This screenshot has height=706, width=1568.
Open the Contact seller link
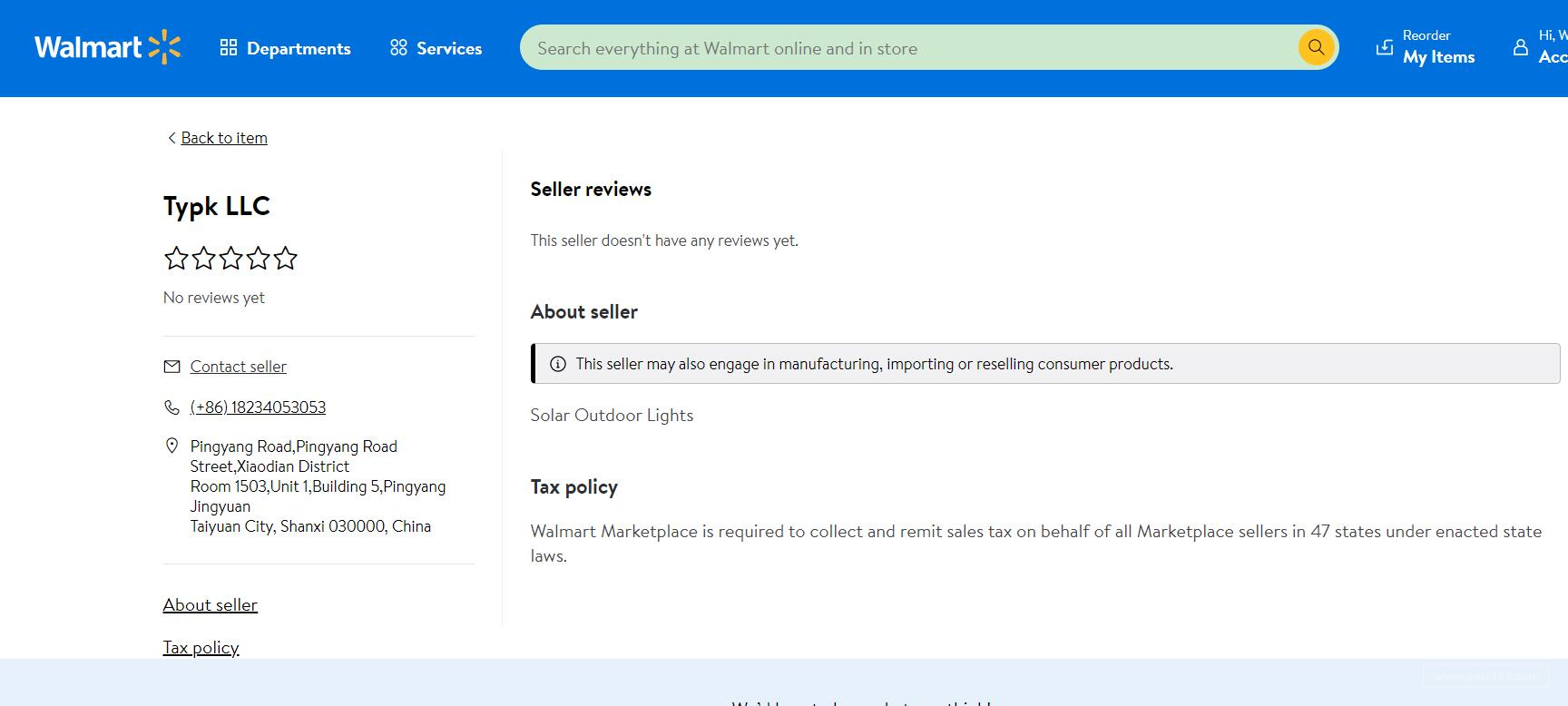click(238, 367)
